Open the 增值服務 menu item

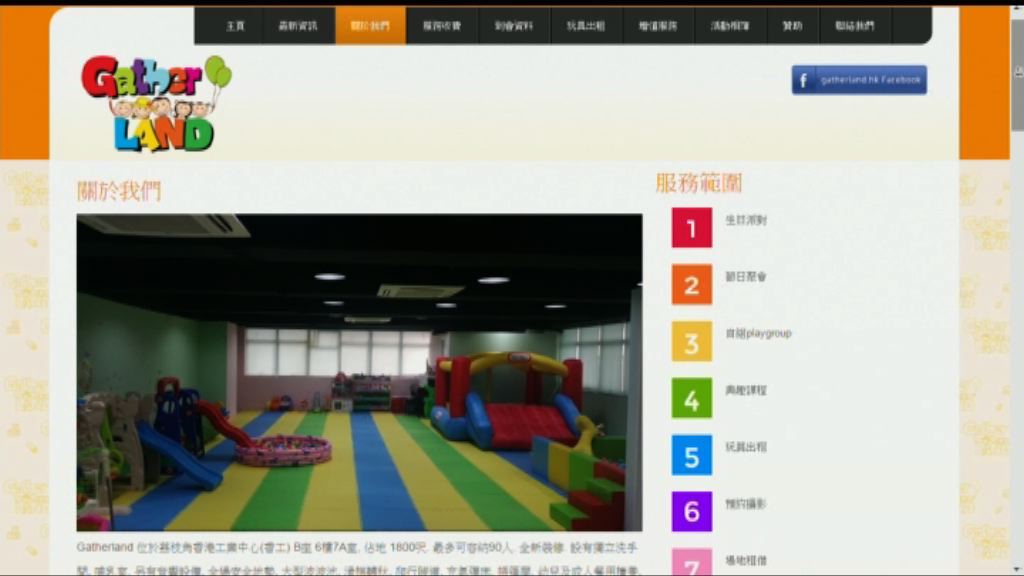pyautogui.click(x=658, y=26)
